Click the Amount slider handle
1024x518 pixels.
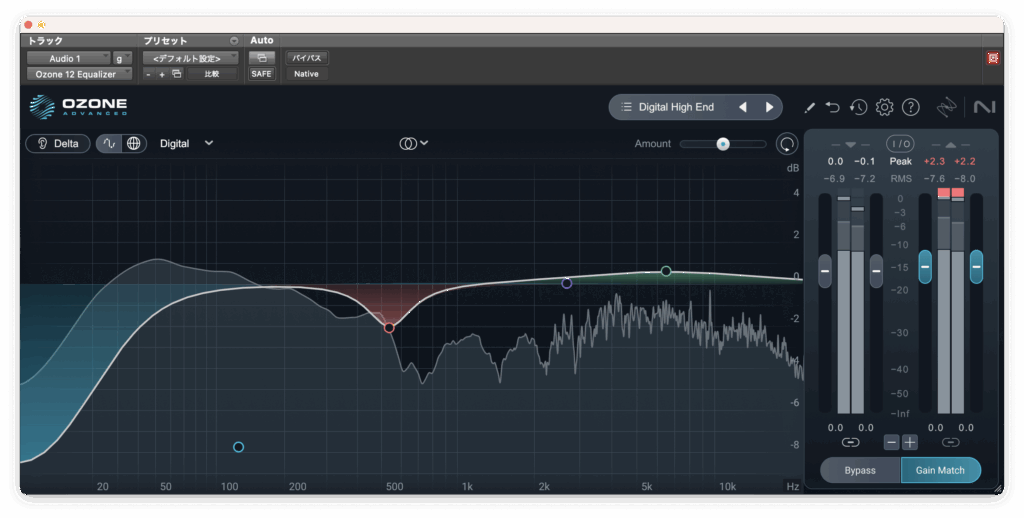click(x=722, y=144)
